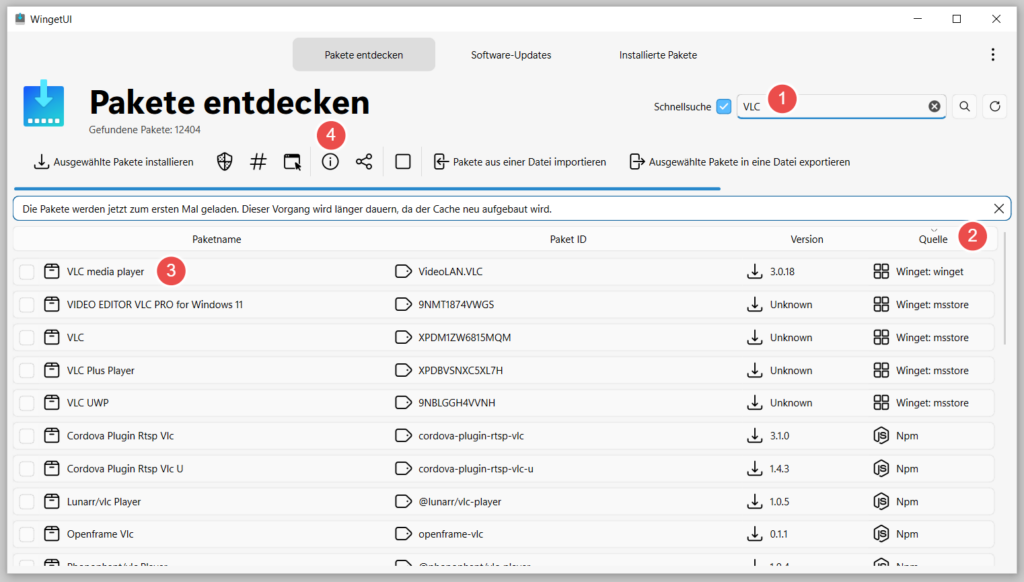This screenshot has width=1024, height=582.
Task: Dismiss the cache loading notification
Action: [x=999, y=209]
